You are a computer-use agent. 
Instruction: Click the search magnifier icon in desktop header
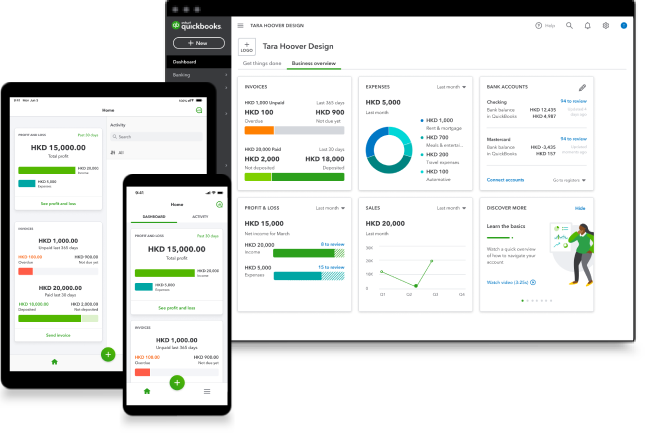point(569,26)
